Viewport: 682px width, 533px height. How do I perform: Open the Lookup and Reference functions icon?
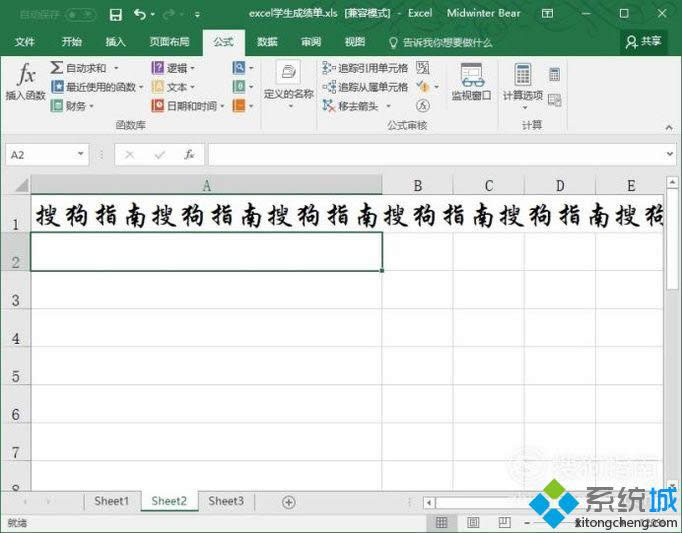point(239,67)
